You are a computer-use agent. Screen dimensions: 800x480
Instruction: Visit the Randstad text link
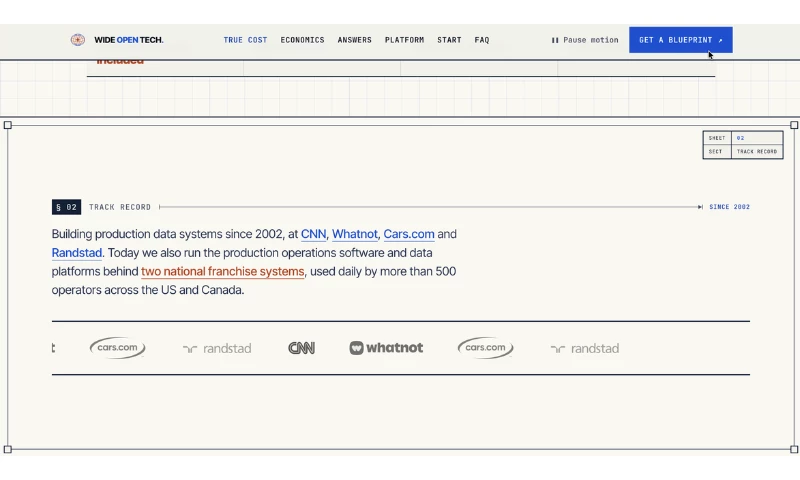pyautogui.click(x=77, y=252)
